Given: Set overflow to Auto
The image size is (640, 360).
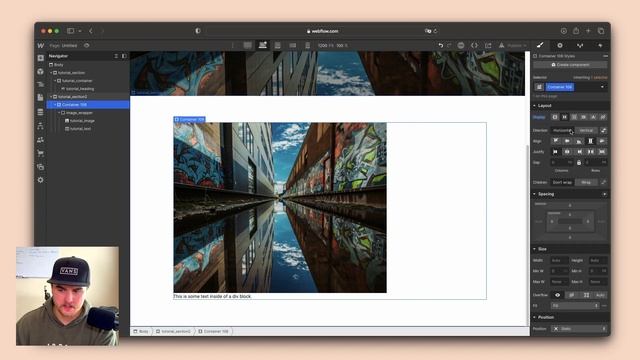Looking at the screenshot, I should (x=600, y=295).
